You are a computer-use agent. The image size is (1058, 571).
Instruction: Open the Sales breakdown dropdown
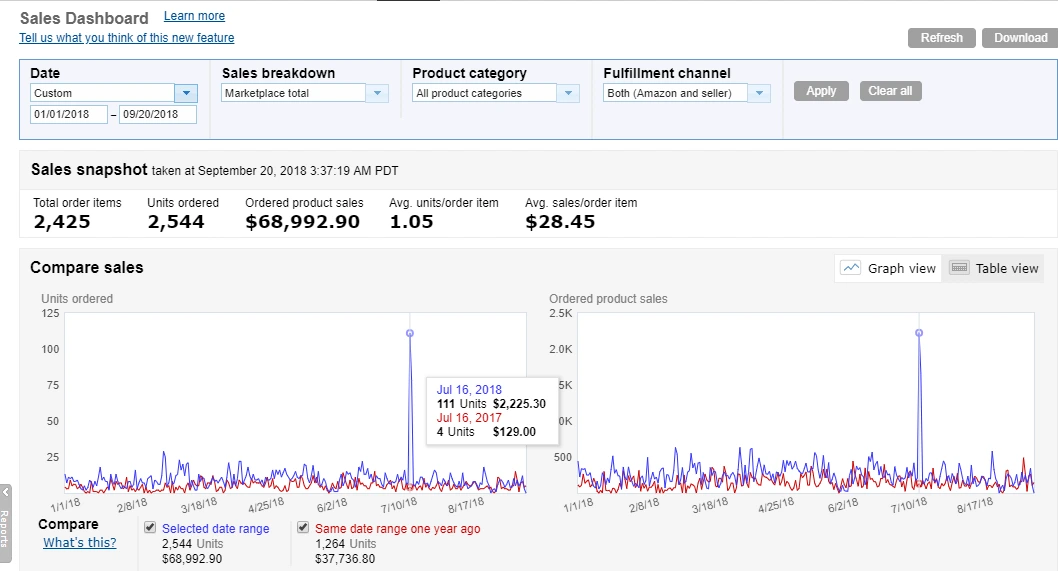click(377, 93)
